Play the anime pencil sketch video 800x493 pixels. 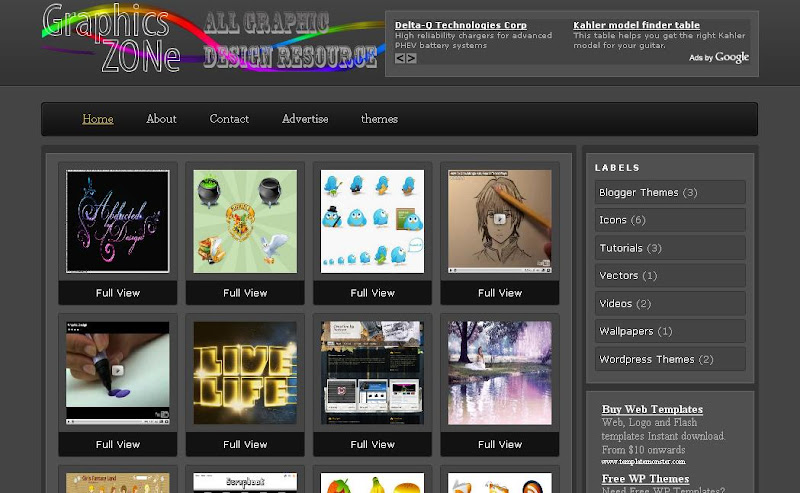[x=499, y=221]
